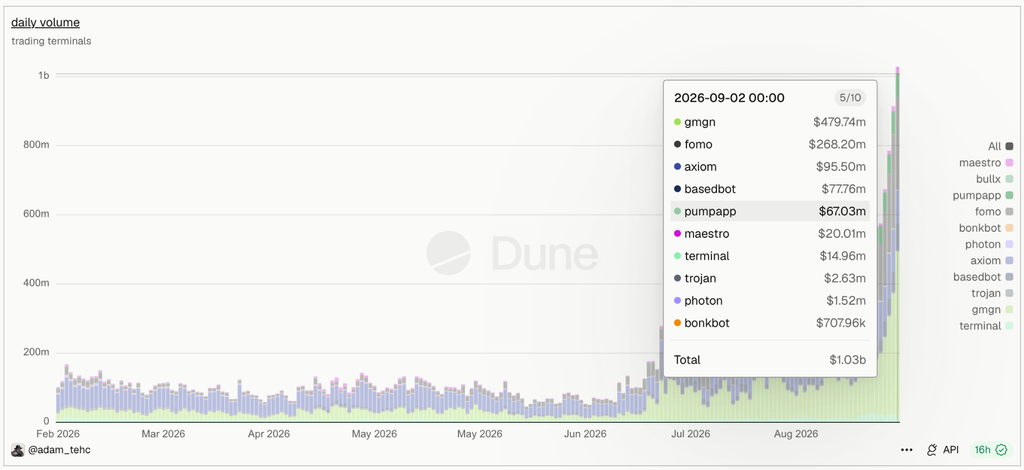
Task: Click the 400m y-axis label
Action: pyautogui.click(x=38, y=283)
